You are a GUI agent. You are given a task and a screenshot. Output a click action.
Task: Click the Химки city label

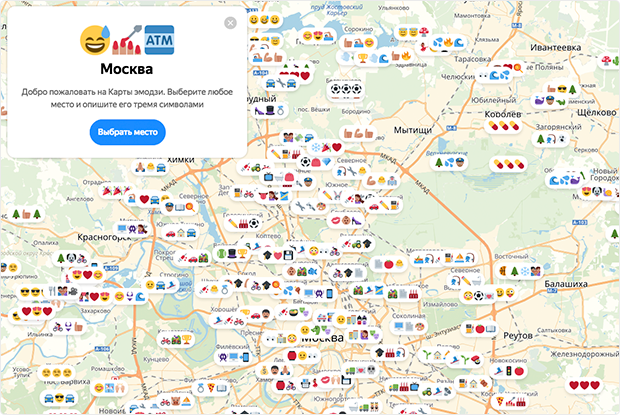point(181,160)
